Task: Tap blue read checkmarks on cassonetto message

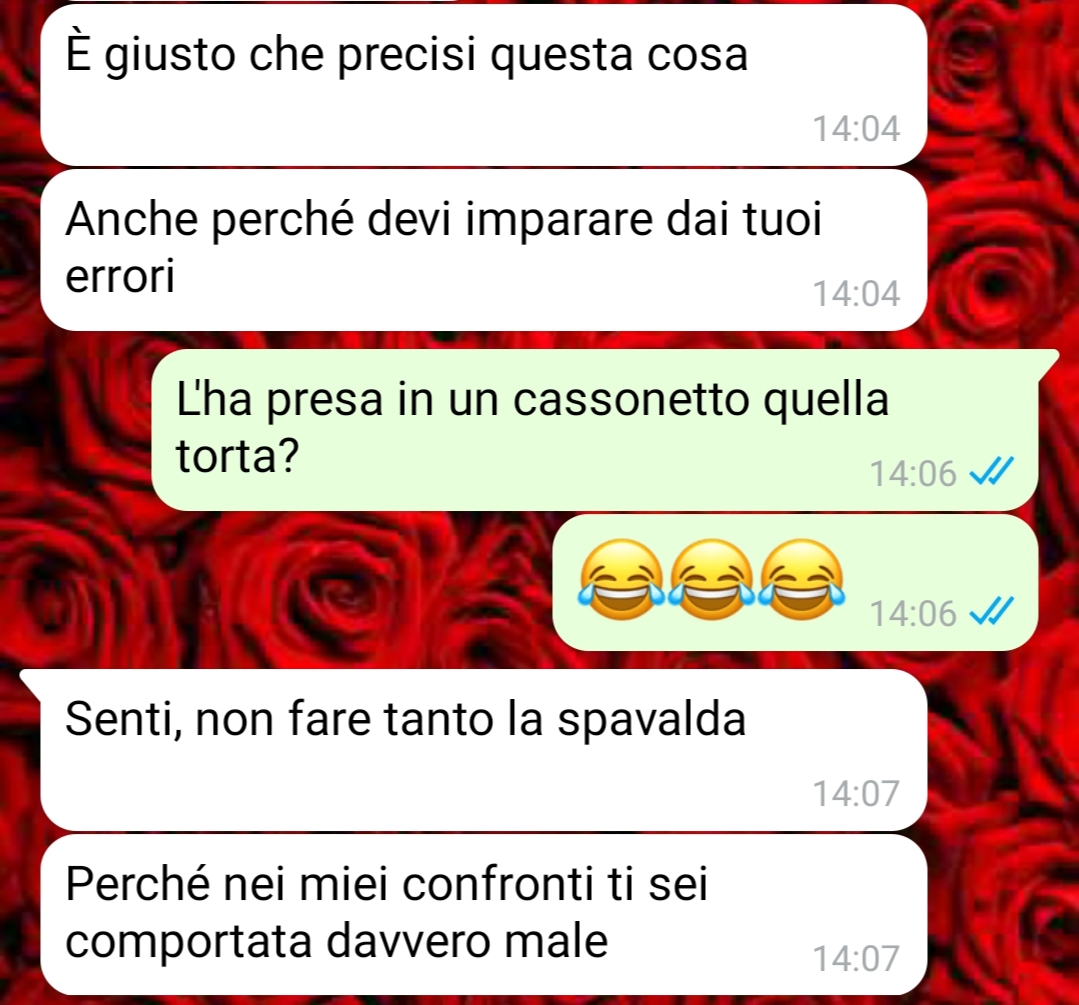Action: click(x=991, y=472)
